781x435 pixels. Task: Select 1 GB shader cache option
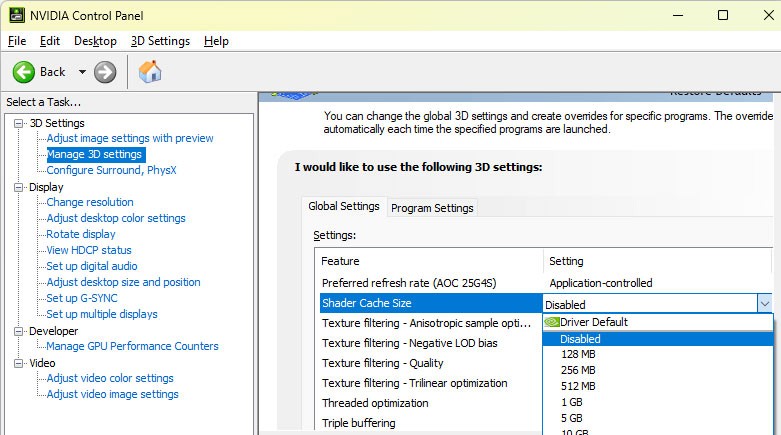pyautogui.click(x=571, y=402)
